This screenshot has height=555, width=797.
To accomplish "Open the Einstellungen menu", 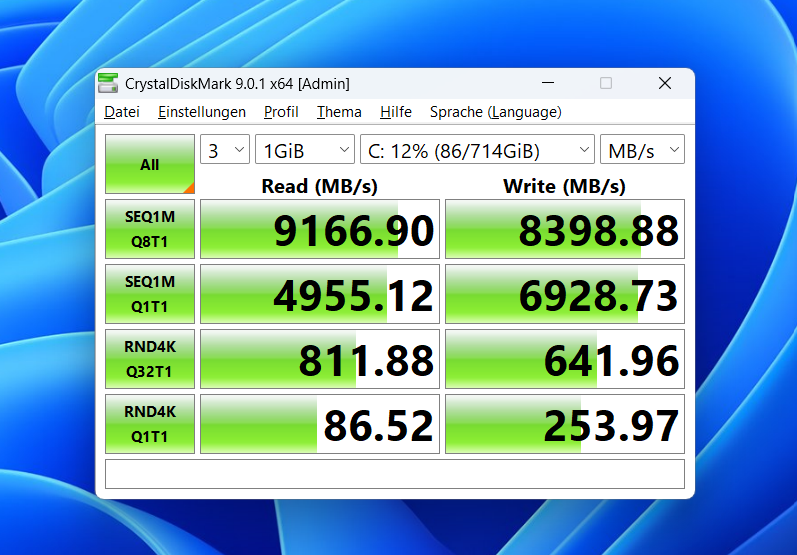I will tap(202, 112).
